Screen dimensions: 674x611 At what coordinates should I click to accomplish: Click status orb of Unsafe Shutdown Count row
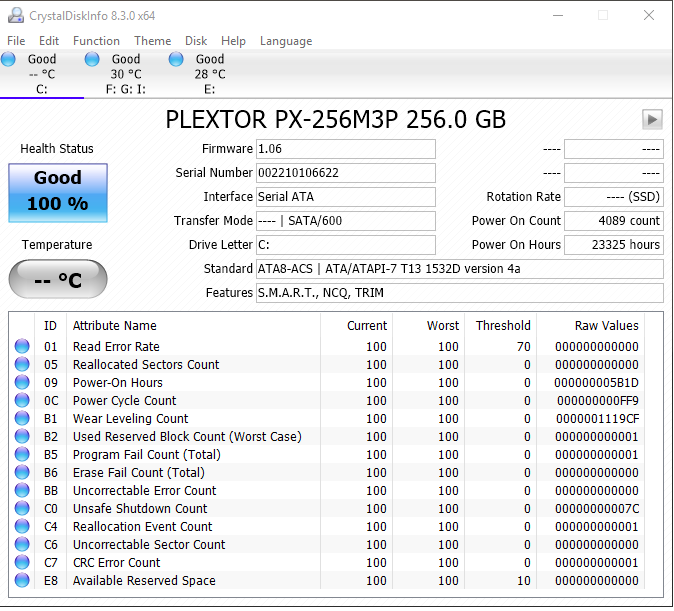[x=22, y=509]
